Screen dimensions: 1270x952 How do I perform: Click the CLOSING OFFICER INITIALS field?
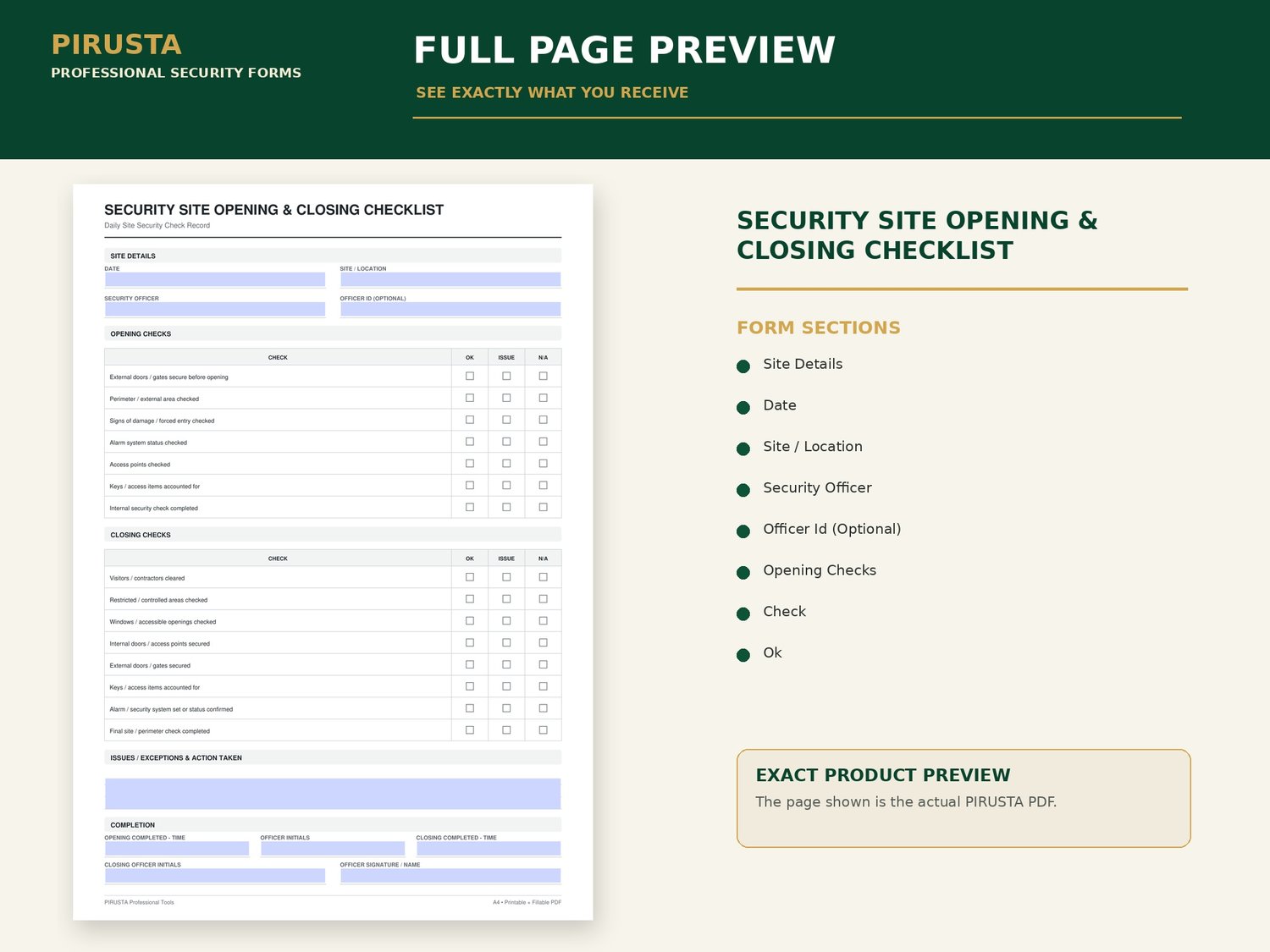pyautogui.click(x=215, y=875)
